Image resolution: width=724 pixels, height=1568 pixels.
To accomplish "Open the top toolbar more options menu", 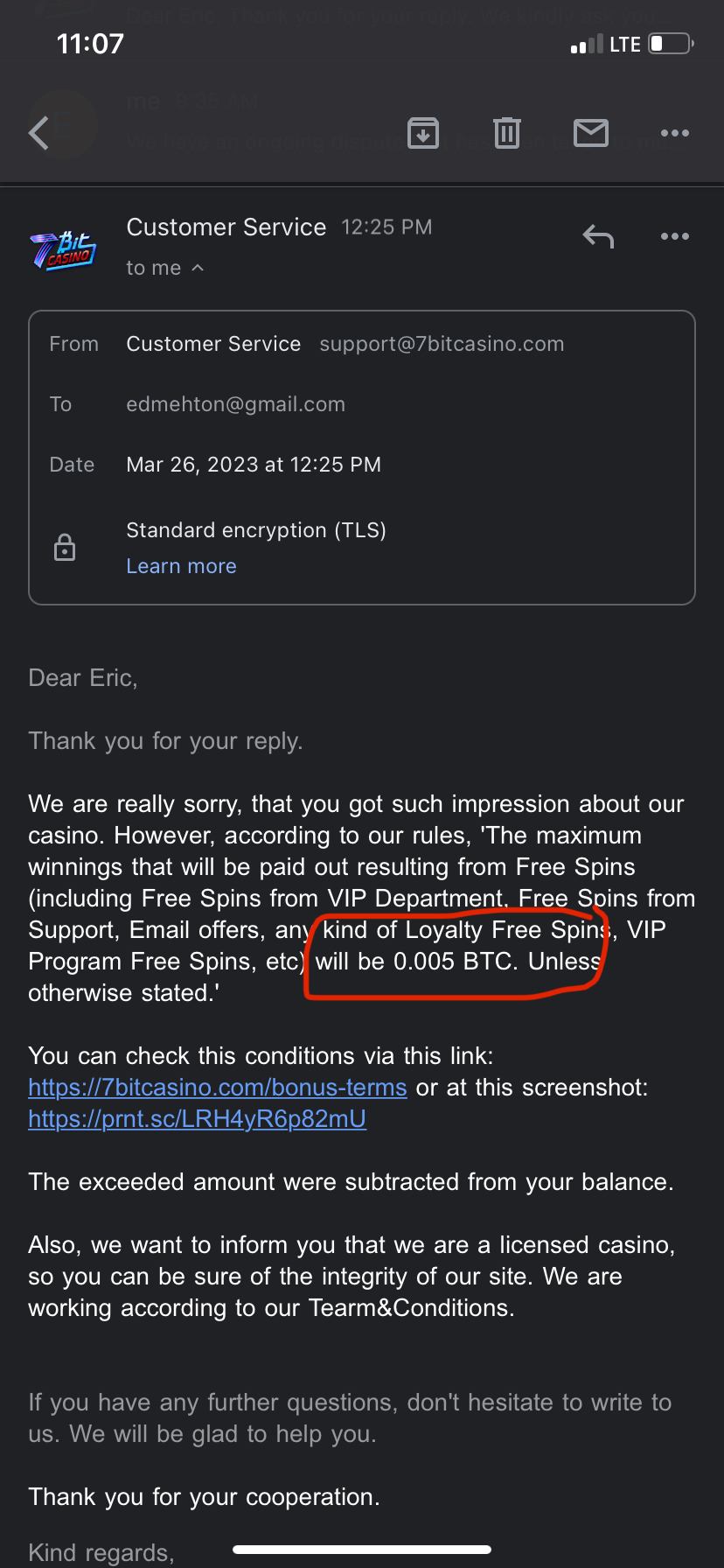I will click(x=675, y=133).
